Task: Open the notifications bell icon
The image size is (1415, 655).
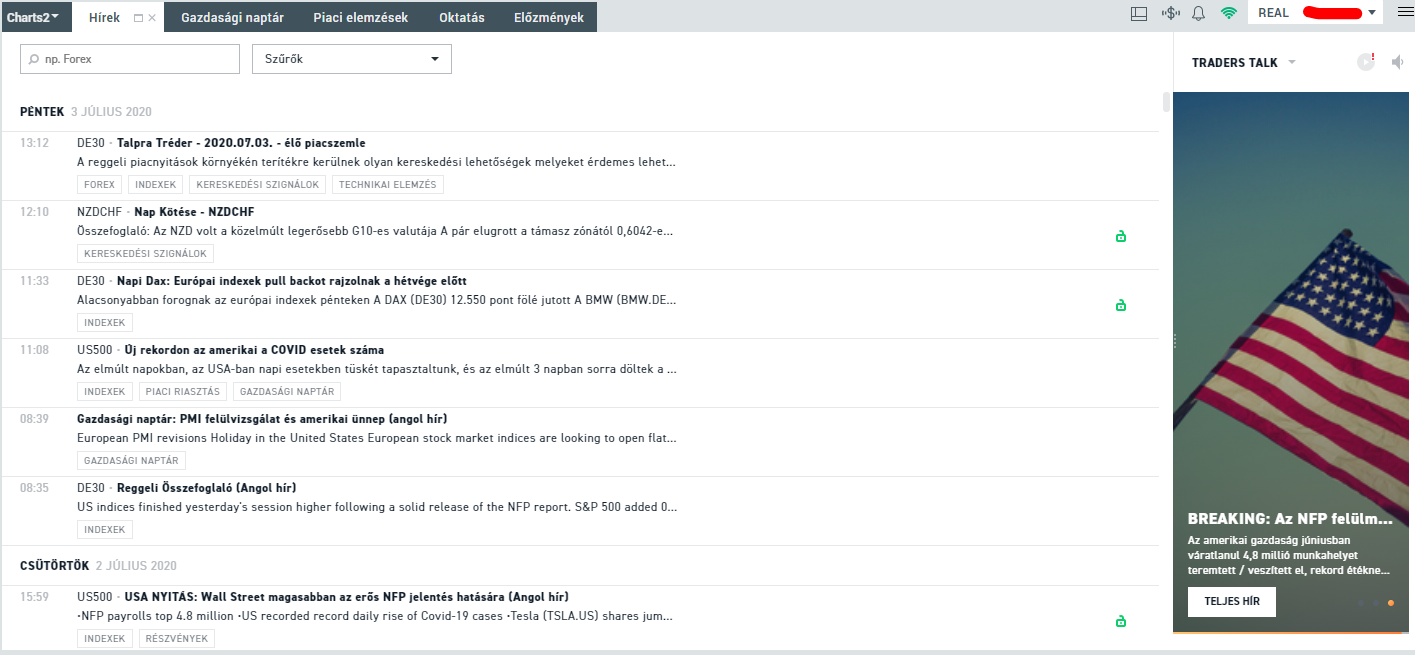Action: [1198, 14]
